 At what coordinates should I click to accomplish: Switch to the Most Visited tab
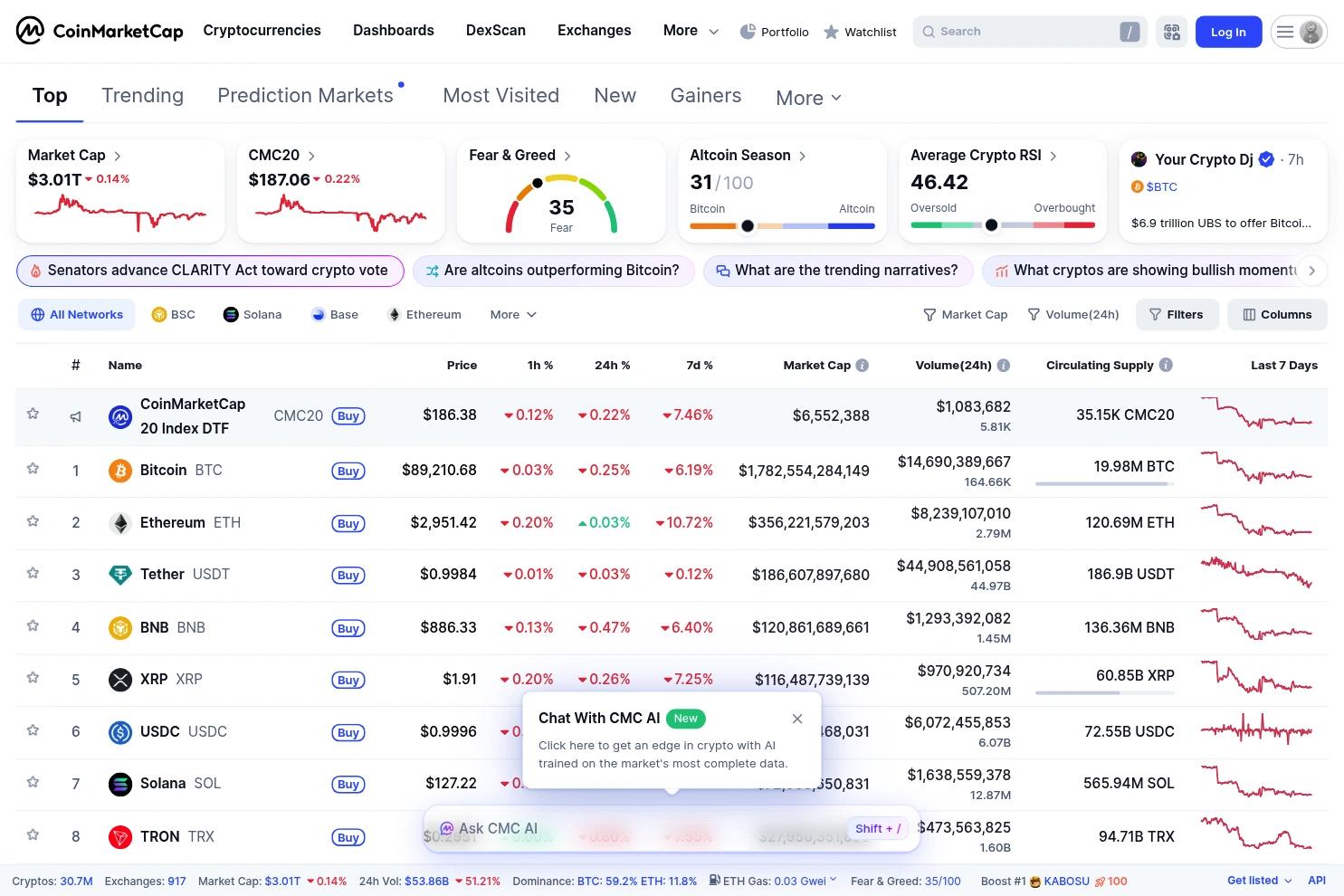pos(500,95)
